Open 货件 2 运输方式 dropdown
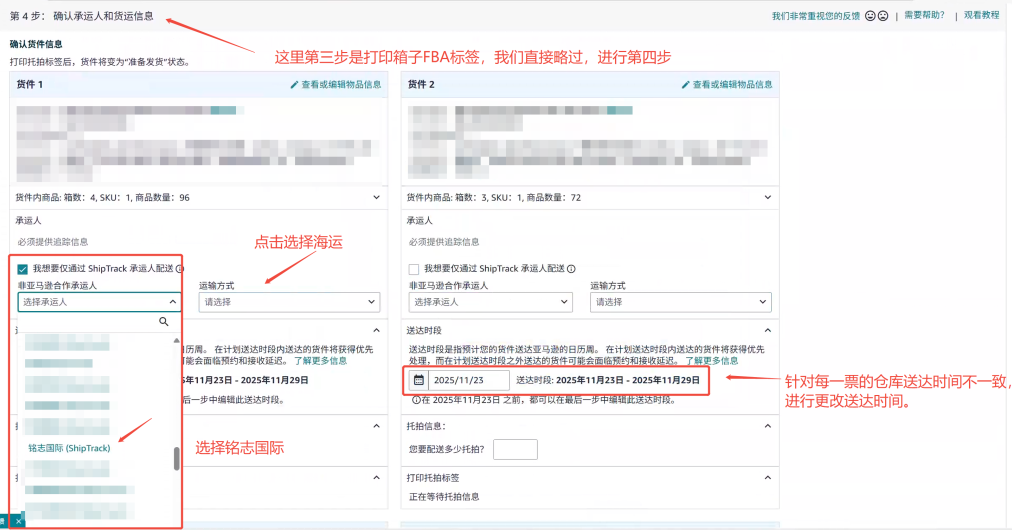This screenshot has height=530, width=1012. (680, 302)
